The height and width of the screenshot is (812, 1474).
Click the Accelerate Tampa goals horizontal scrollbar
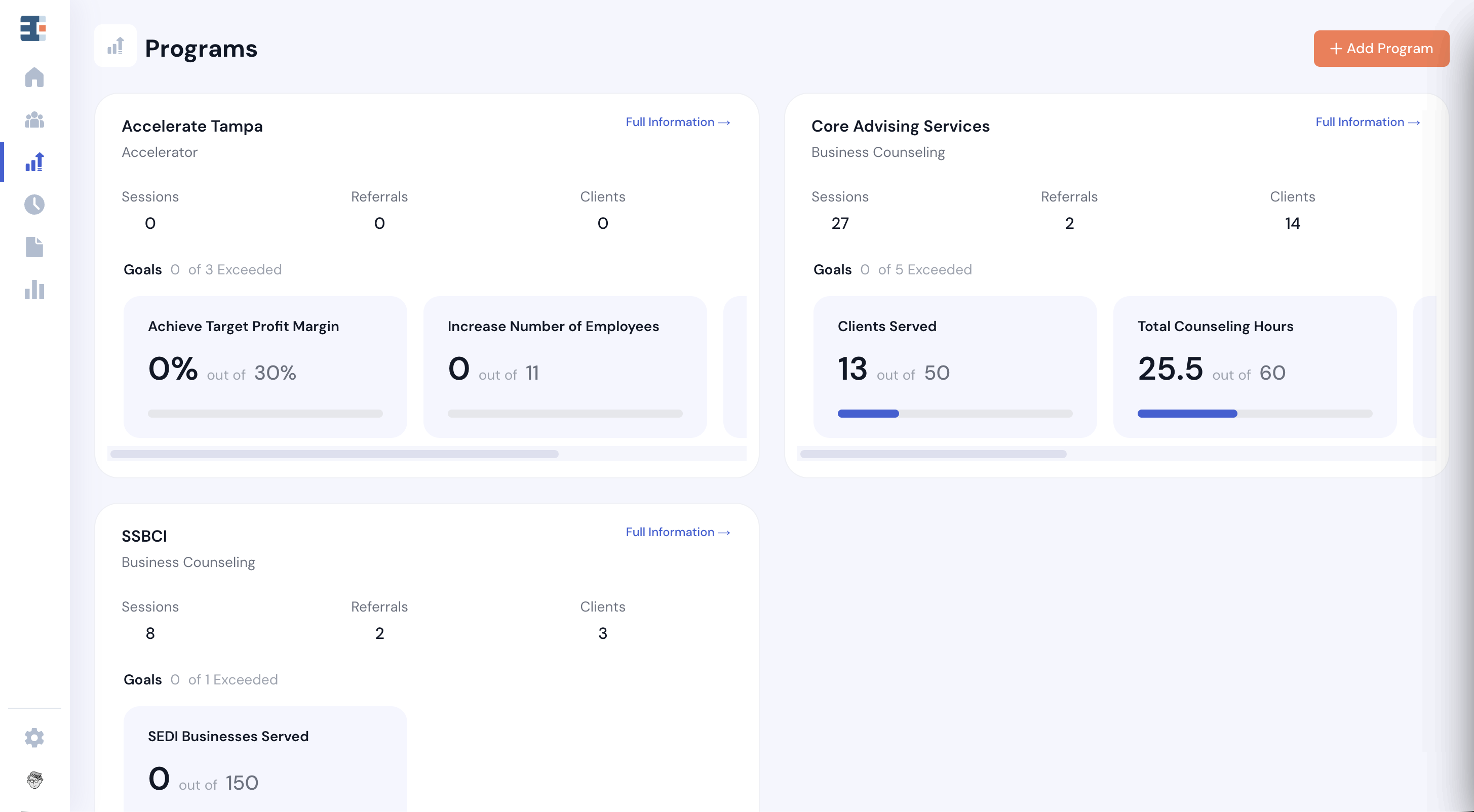(x=334, y=454)
